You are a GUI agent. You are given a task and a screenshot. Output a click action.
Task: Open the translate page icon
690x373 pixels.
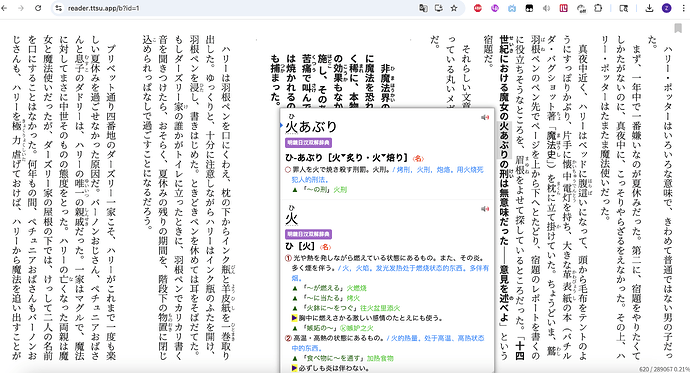click(423, 8)
